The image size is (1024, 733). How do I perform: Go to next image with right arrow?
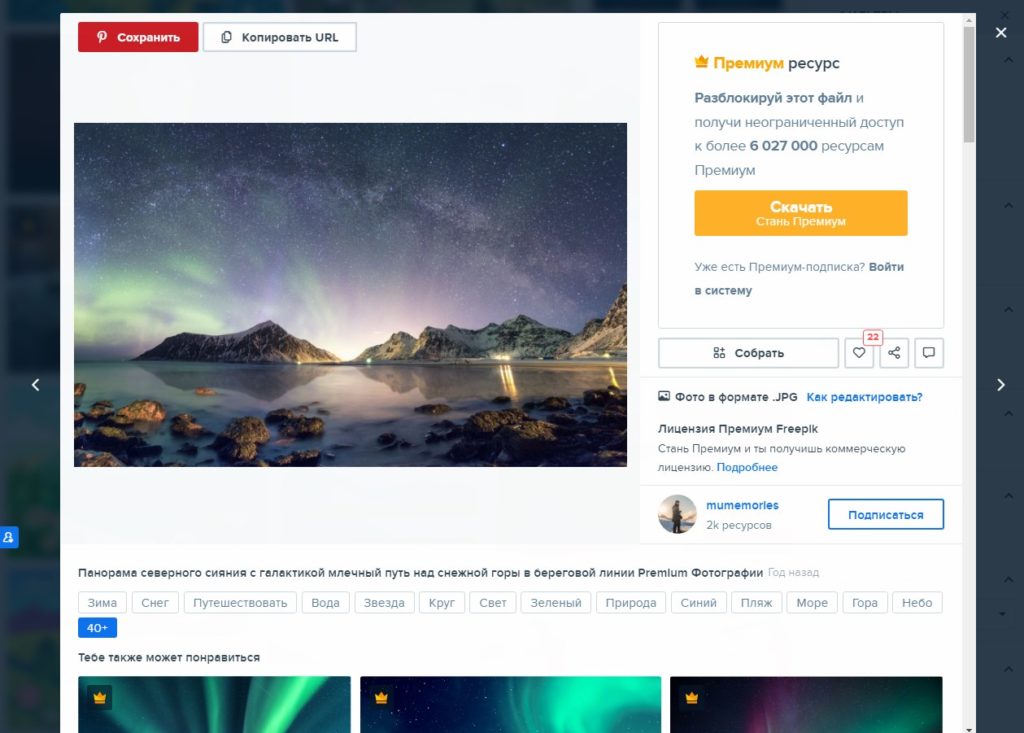coord(1000,385)
